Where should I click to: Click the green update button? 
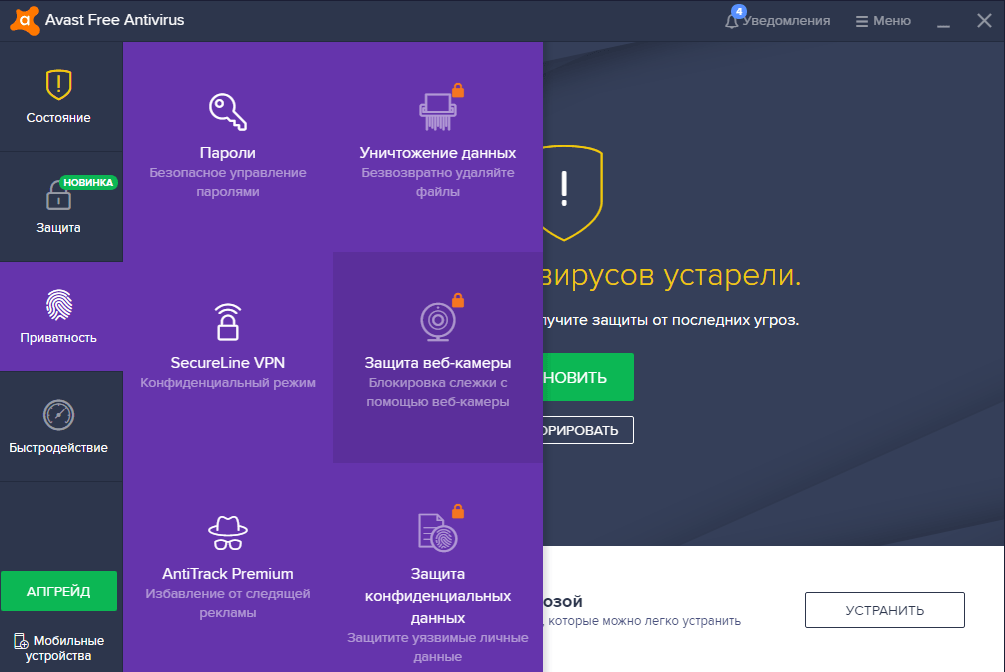click(588, 377)
